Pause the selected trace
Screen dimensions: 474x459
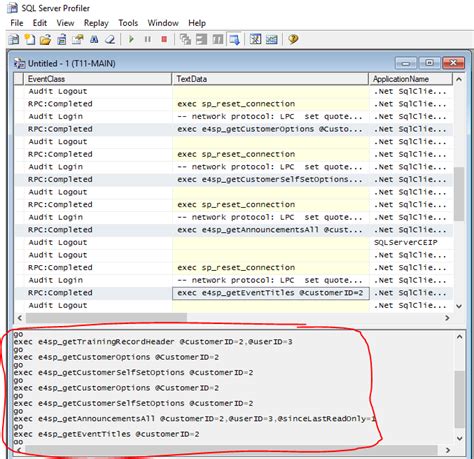point(148,39)
